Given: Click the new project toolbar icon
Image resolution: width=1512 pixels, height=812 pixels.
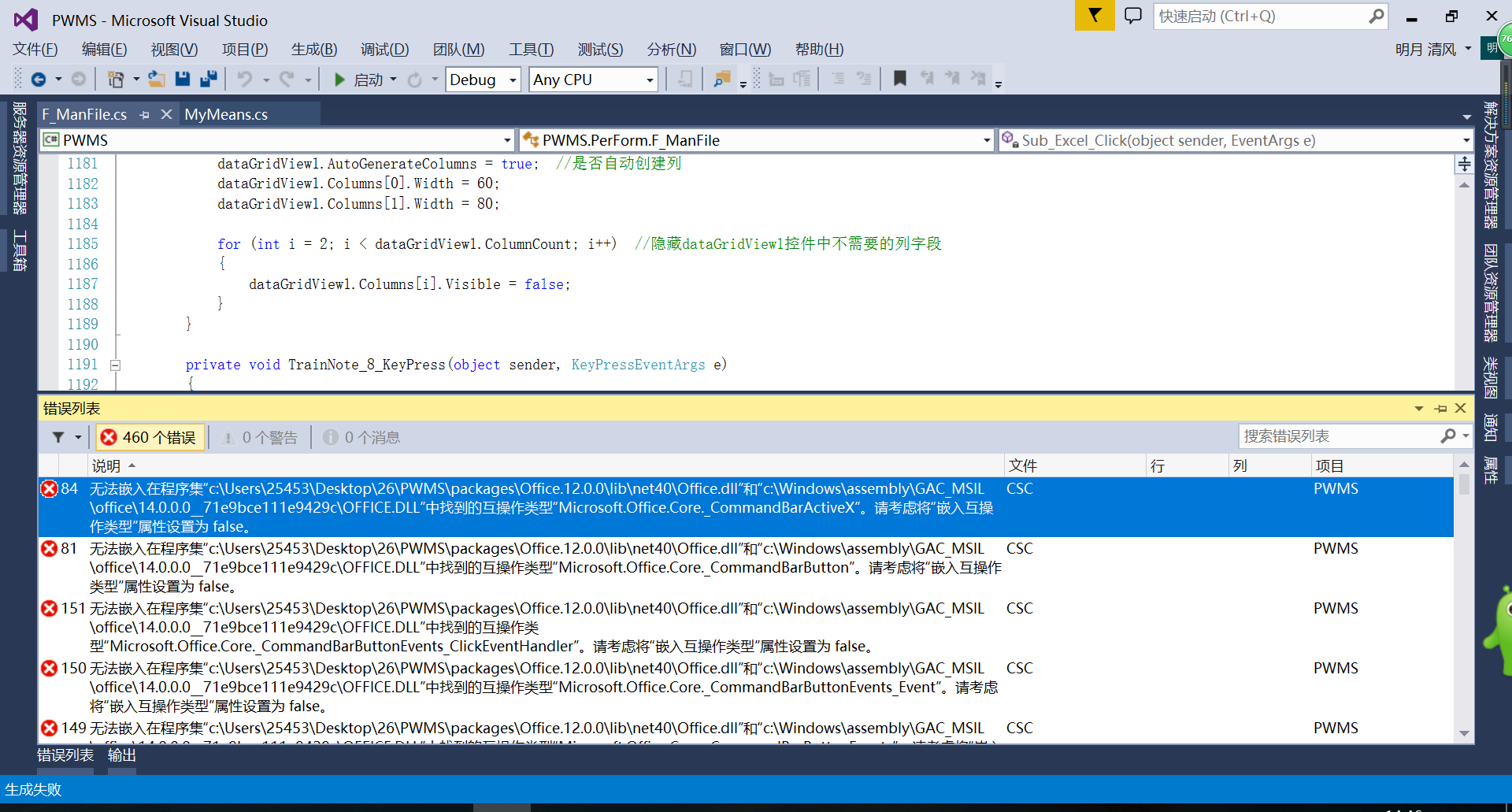Looking at the screenshot, I should point(116,80).
